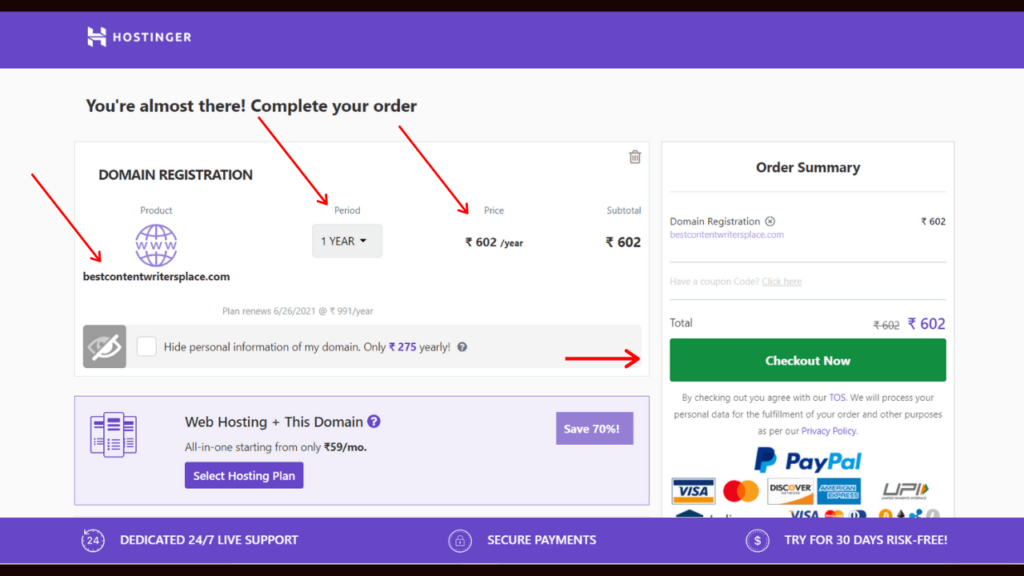
Task: Click the Save 70% badge
Action: (594, 428)
